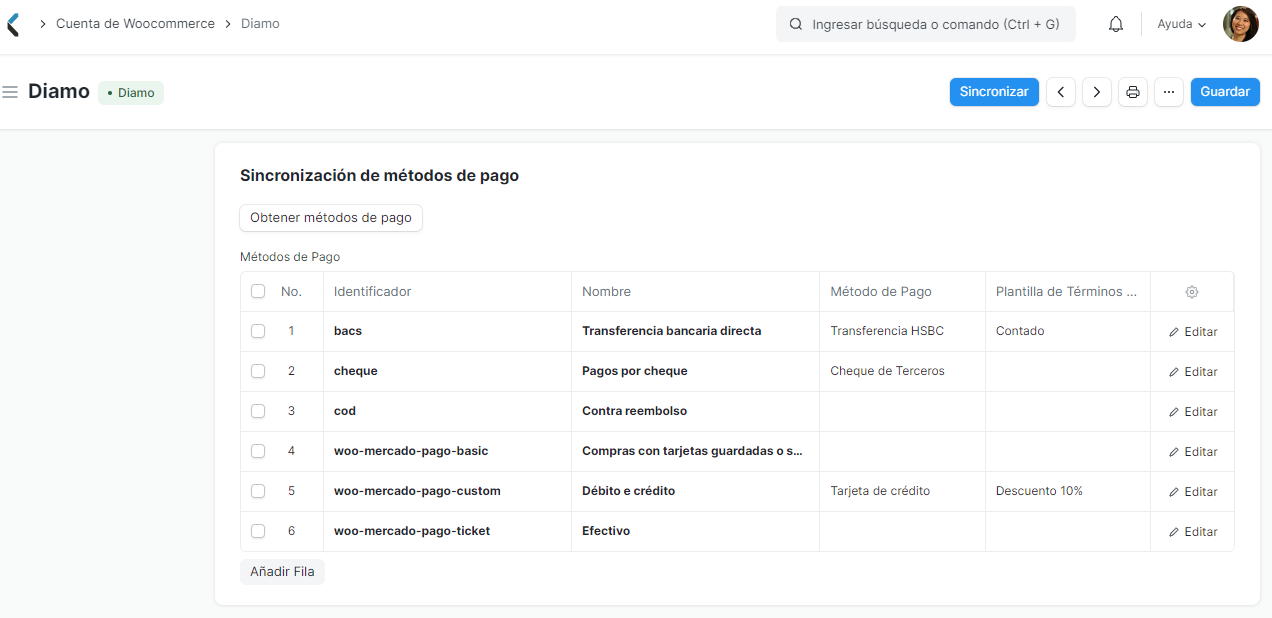
Task: Check the checkbox for the bacs row
Action: pyautogui.click(x=258, y=331)
